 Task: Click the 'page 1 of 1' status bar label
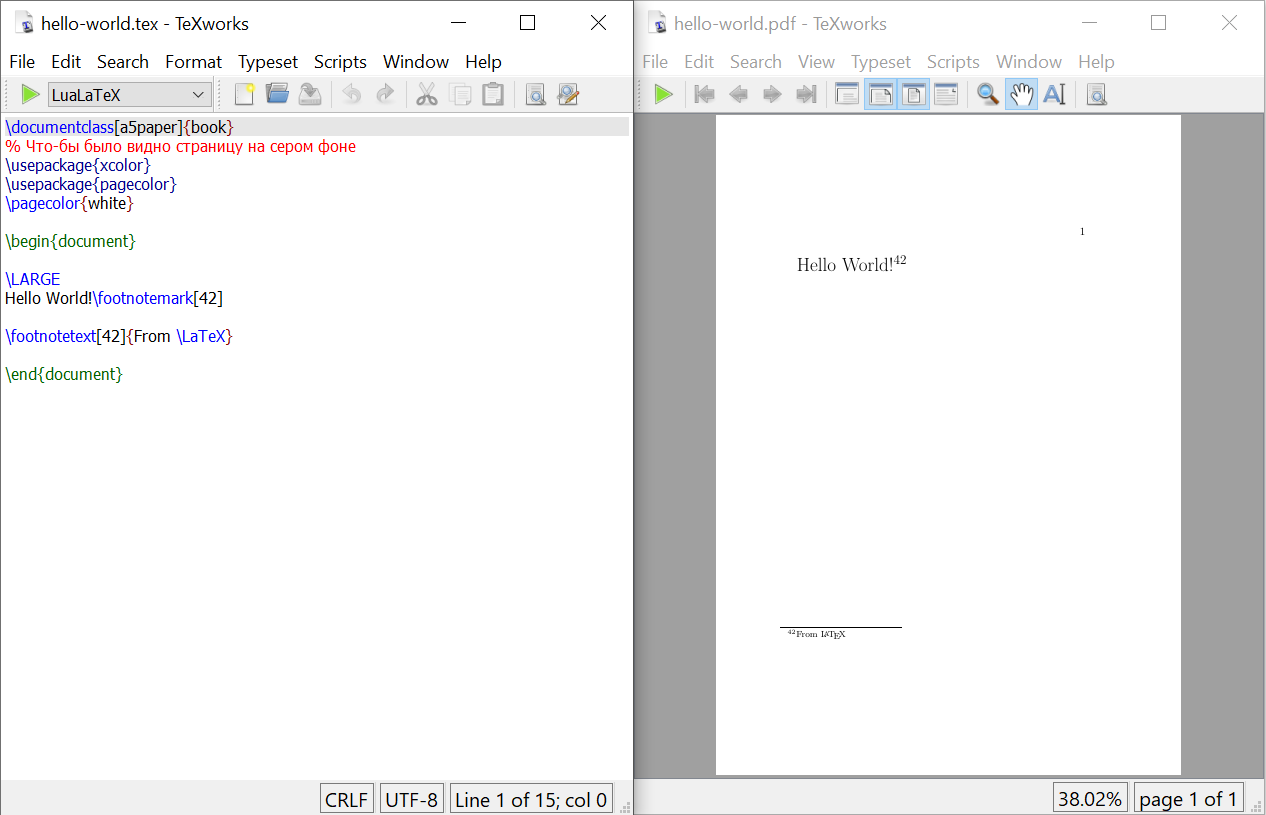tap(1188, 799)
